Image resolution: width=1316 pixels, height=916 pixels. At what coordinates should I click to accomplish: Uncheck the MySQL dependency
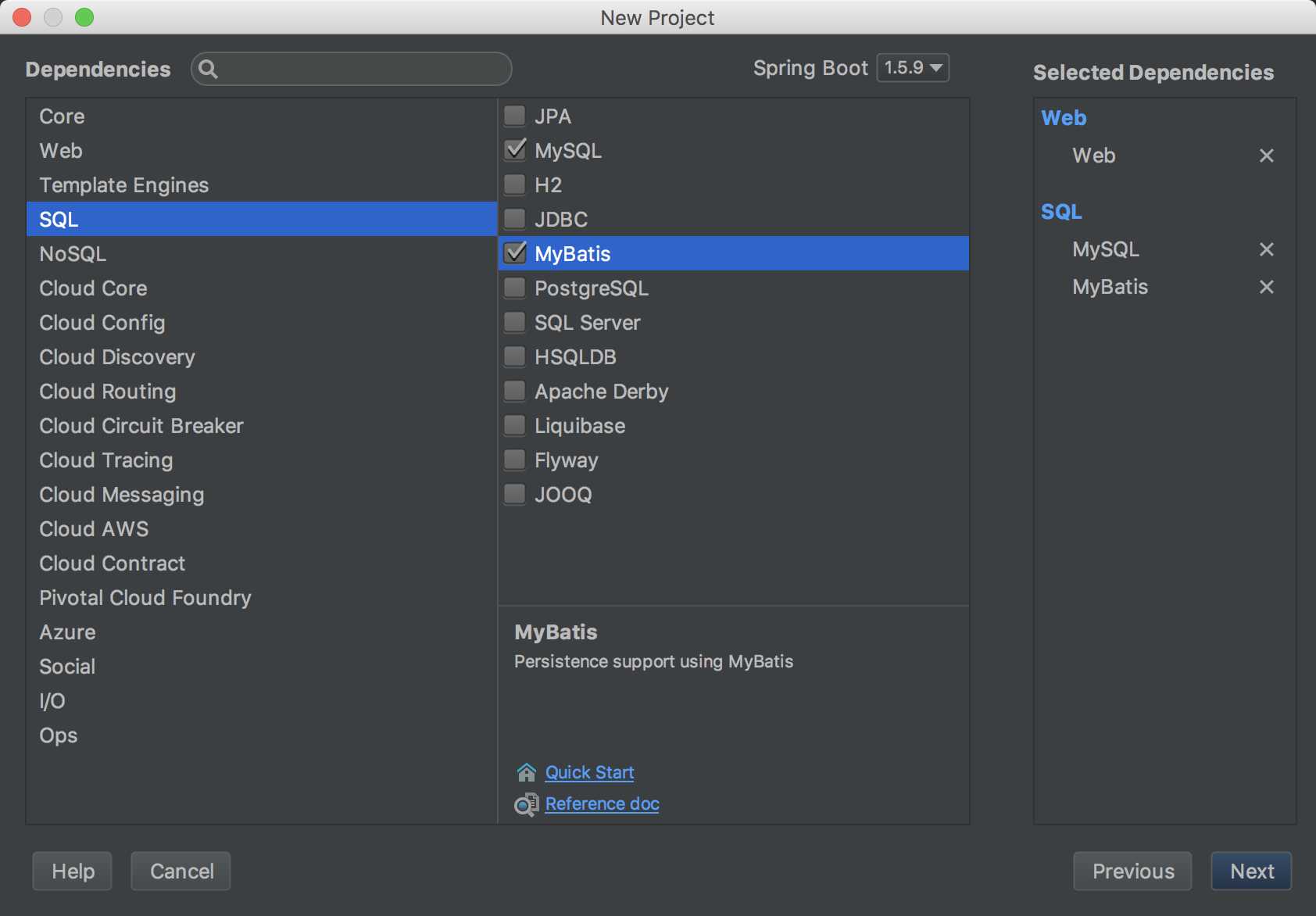[x=515, y=149]
